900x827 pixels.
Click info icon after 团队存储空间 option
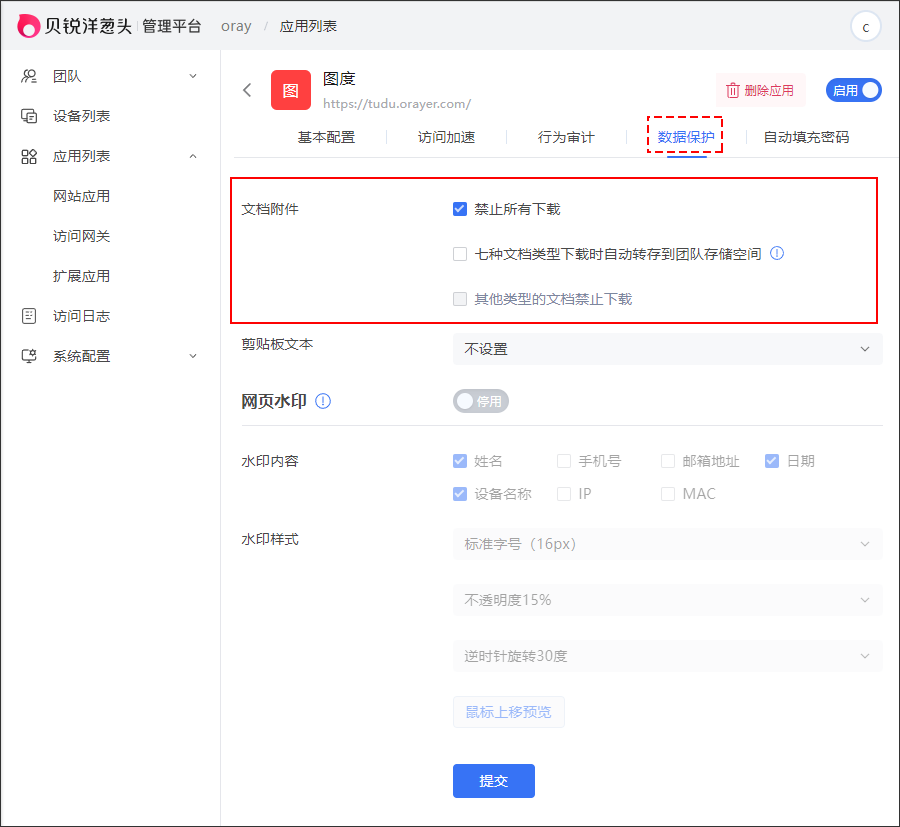click(777, 254)
